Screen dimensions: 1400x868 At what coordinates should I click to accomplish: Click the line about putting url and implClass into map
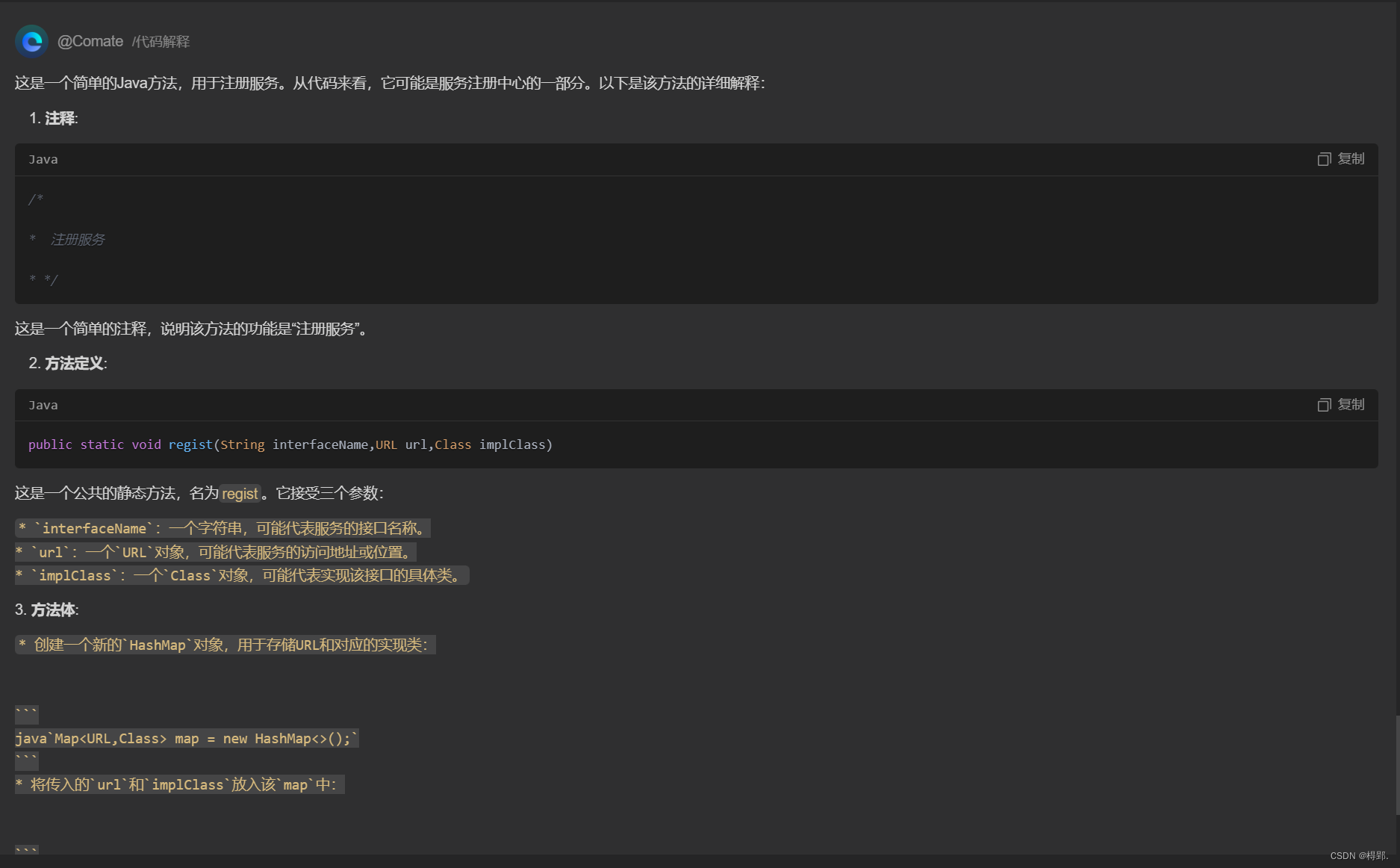coord(180,785)
